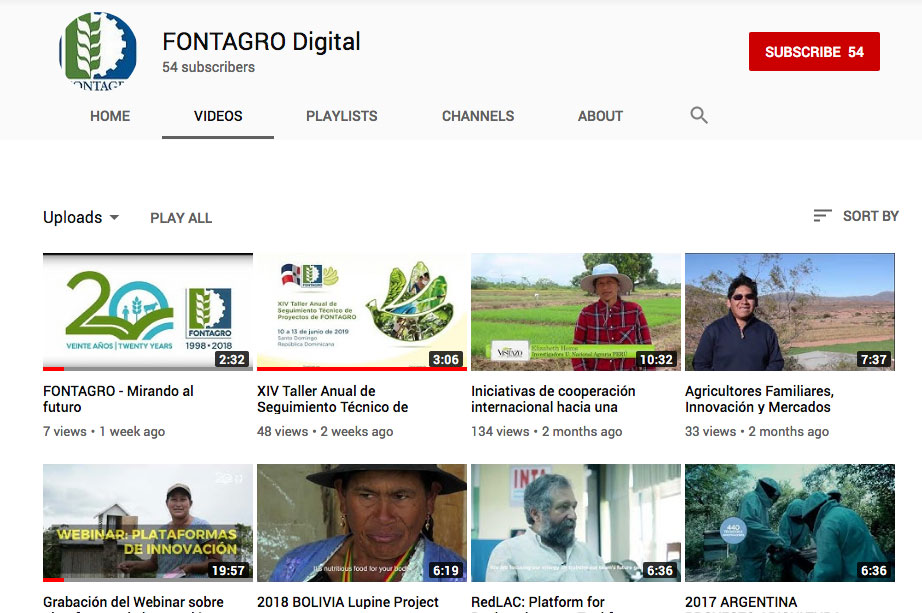Click '134 views • 2 months ago' text

(x=546, y=431)
